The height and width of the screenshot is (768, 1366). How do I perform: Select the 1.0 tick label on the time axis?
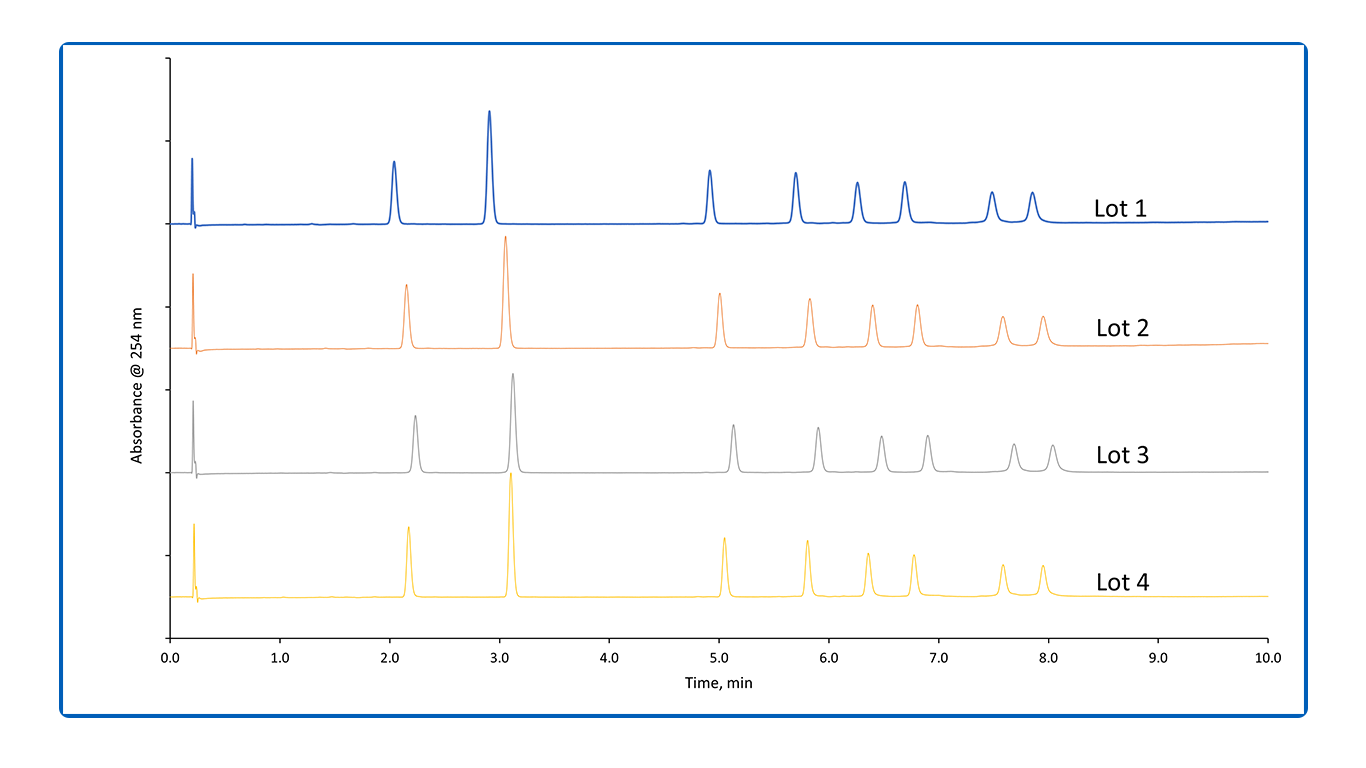[280, 658]
